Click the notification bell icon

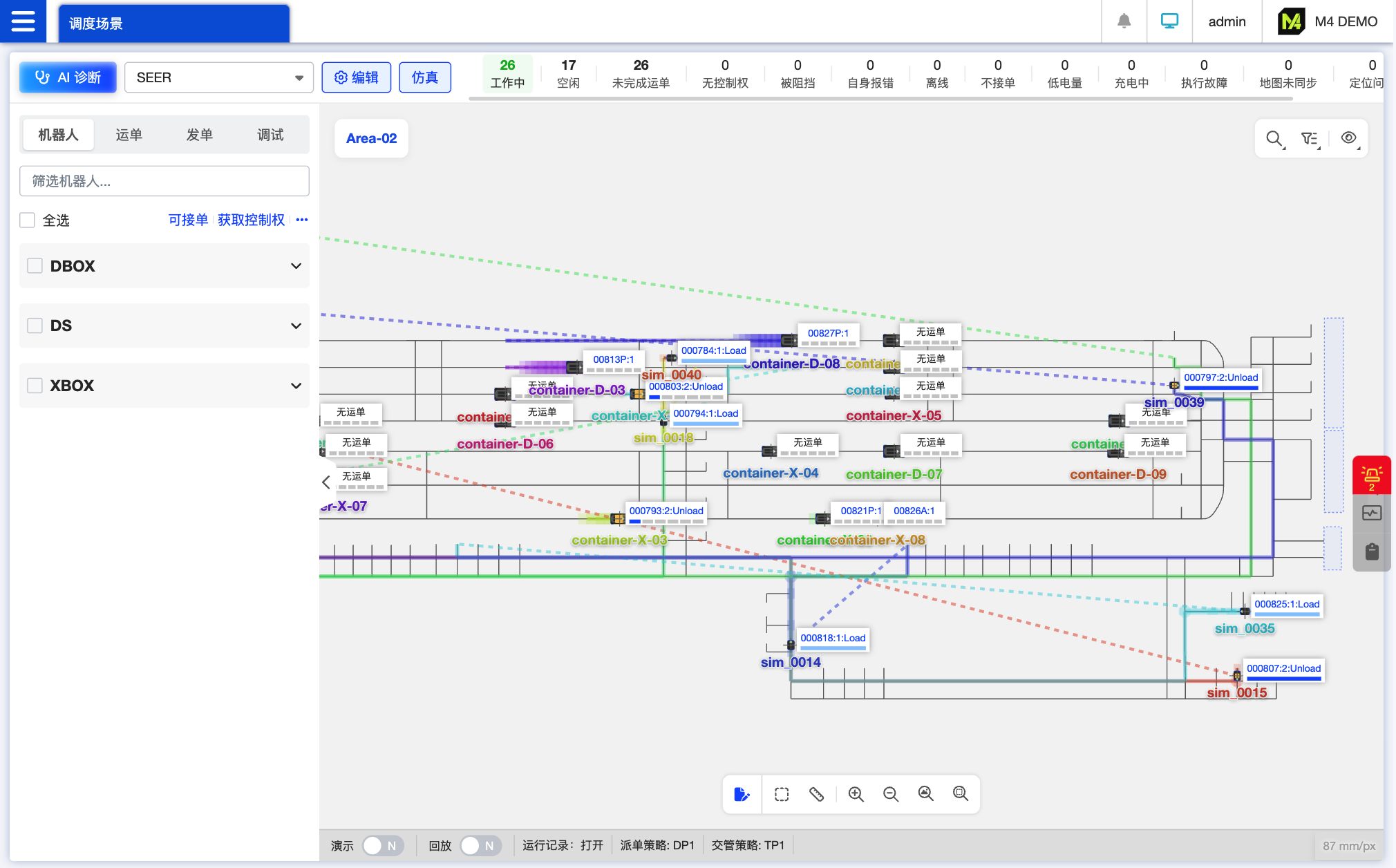(1124, 21)
